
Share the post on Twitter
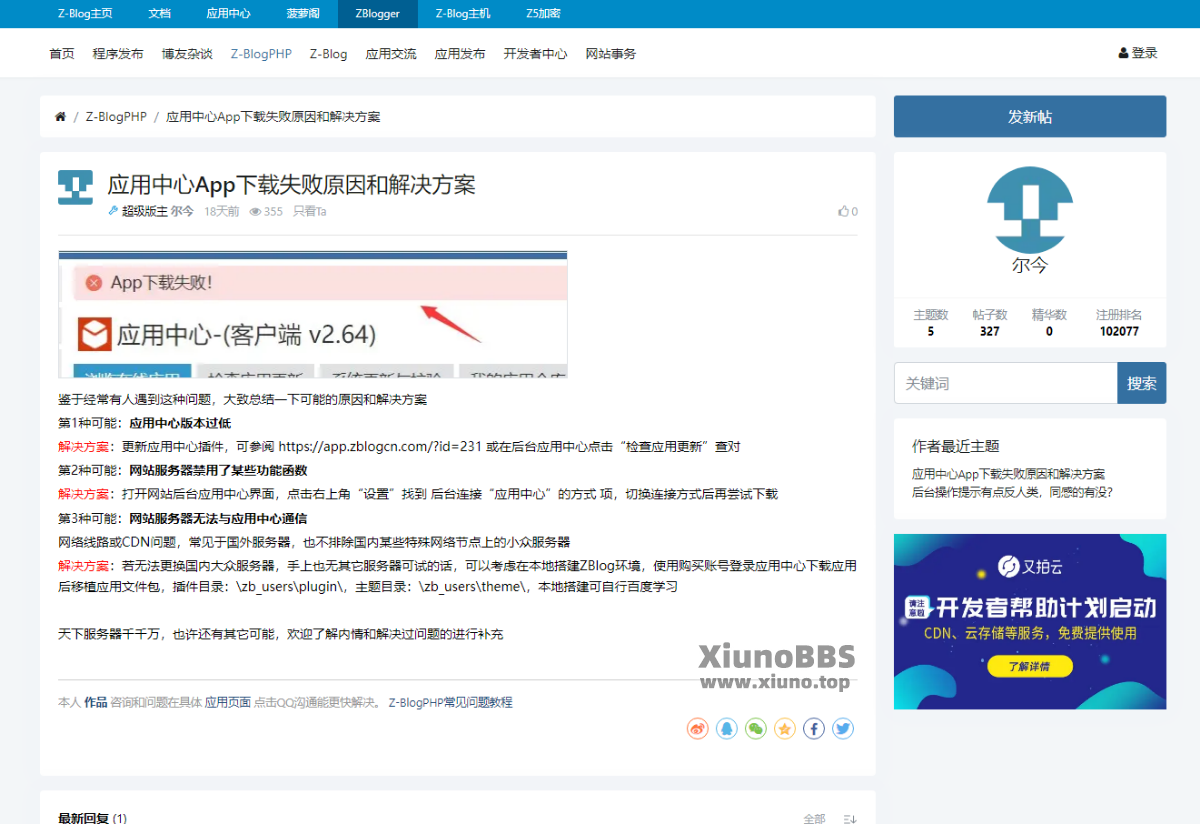point(843,729)
